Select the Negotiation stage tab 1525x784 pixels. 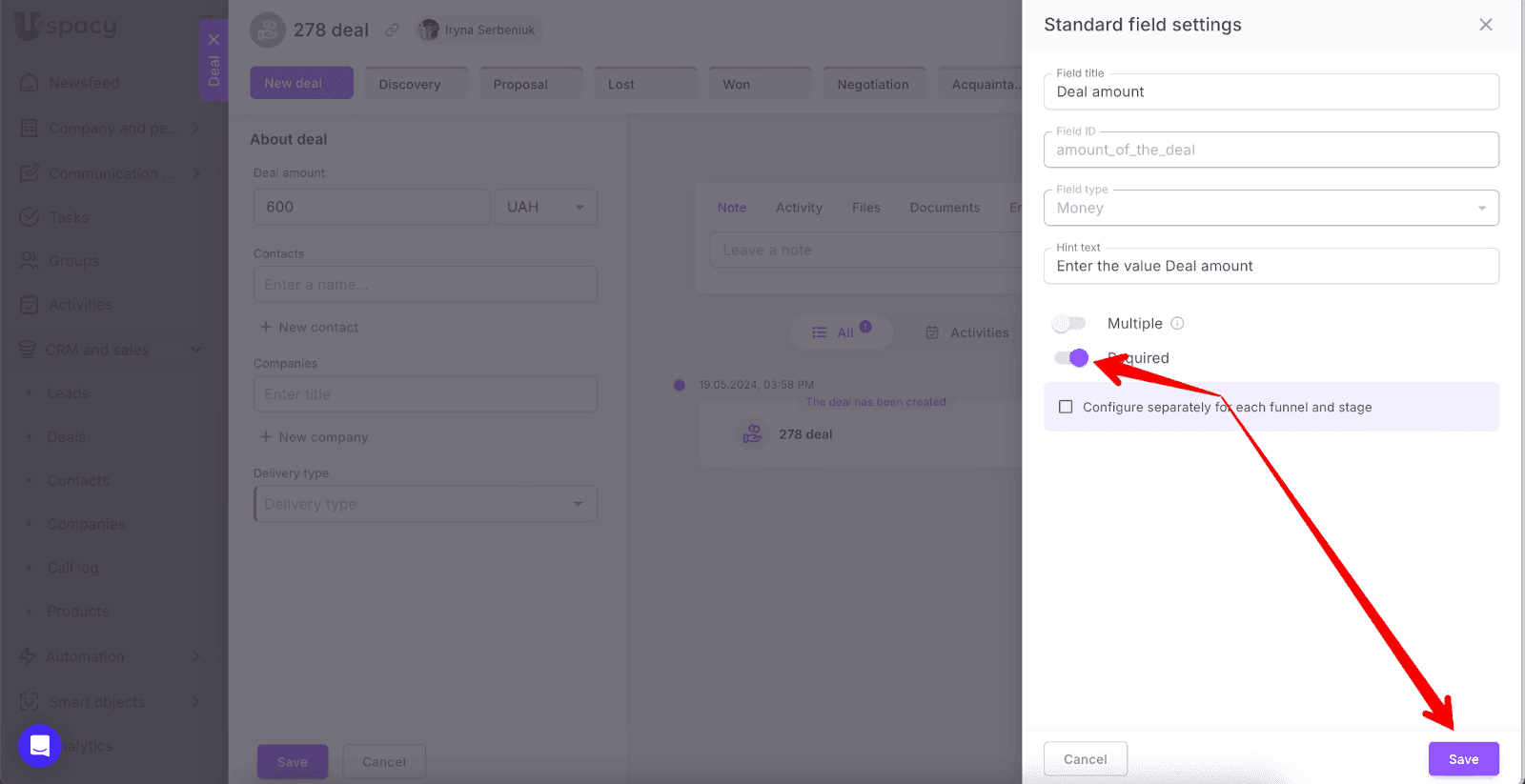point(872,84)
